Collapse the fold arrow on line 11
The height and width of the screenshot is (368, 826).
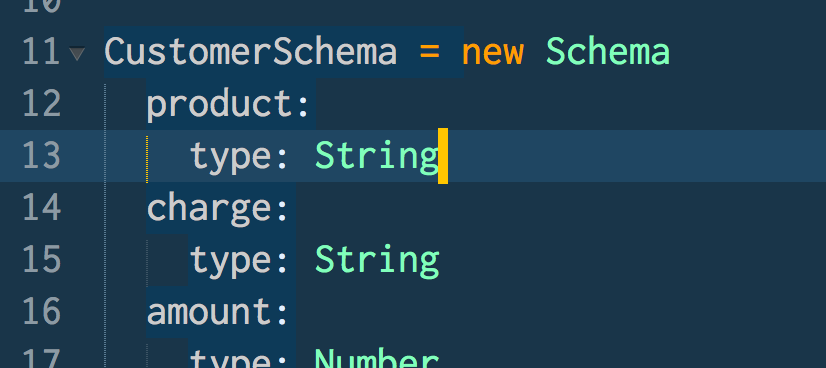pos(77,53)
